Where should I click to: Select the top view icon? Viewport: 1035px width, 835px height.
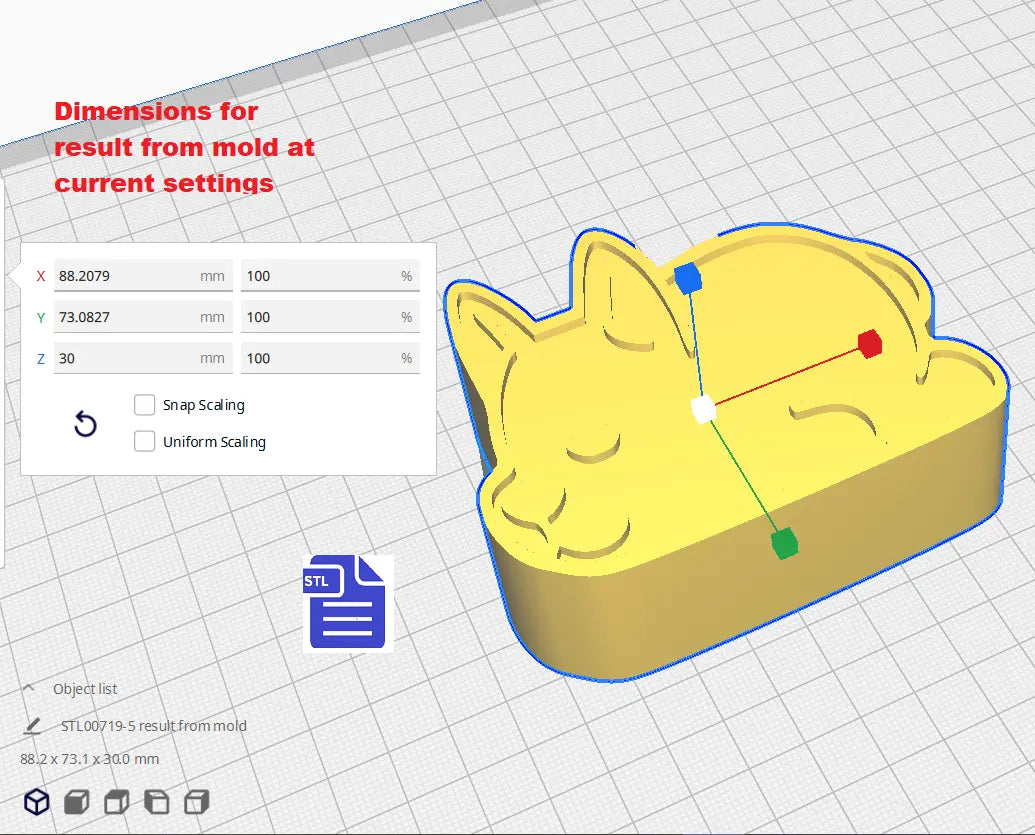pos(115,801)
